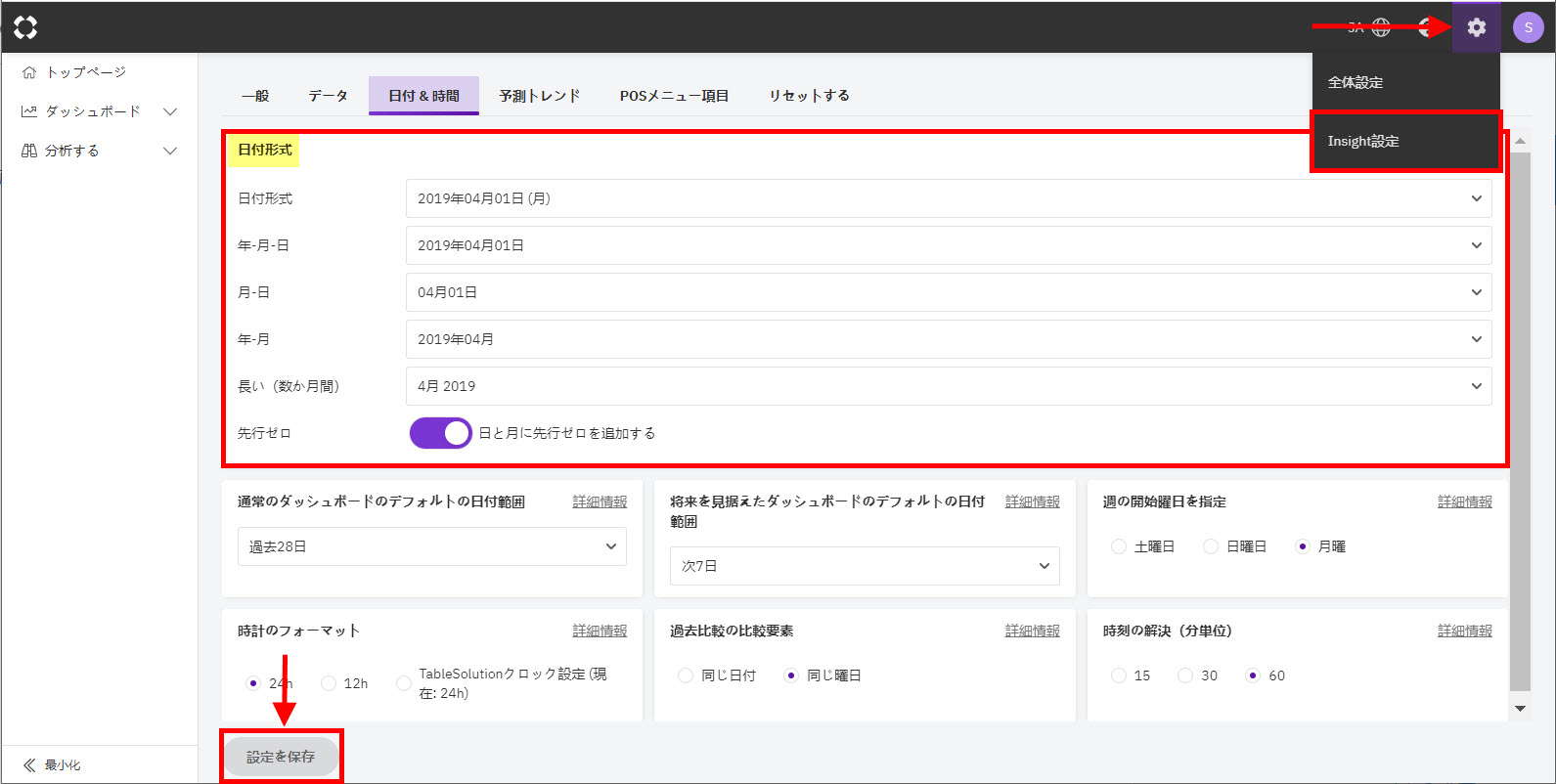Click the 最小化 sidebar label
Image resolution: width=1556 pixels, height=784 pixels.
point(63,765)
